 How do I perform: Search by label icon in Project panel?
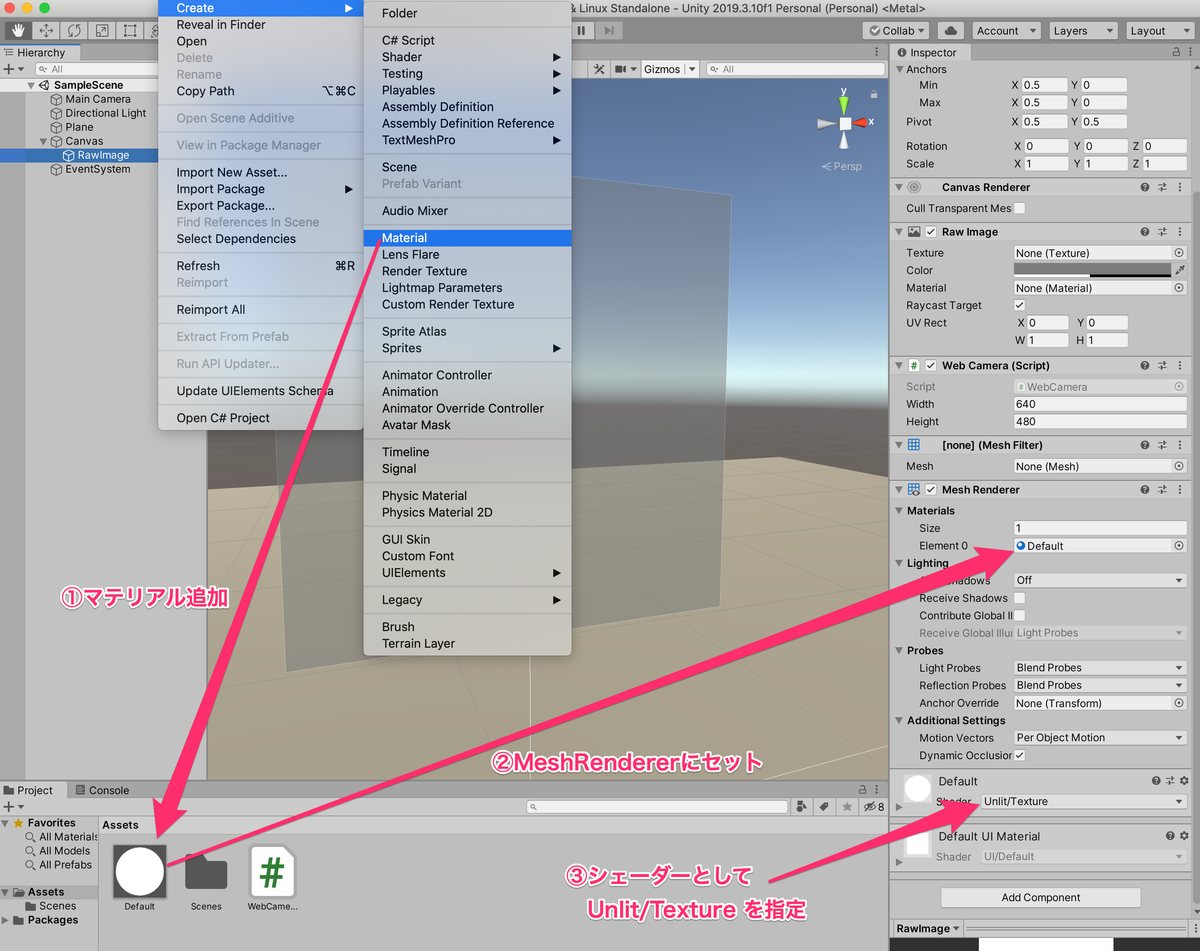click(x=825, y=807)
